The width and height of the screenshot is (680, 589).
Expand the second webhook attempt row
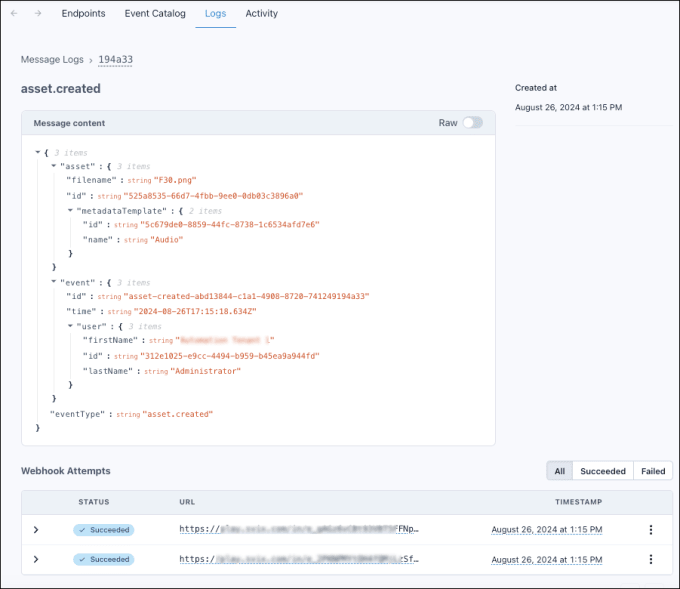tap(36, 559)
